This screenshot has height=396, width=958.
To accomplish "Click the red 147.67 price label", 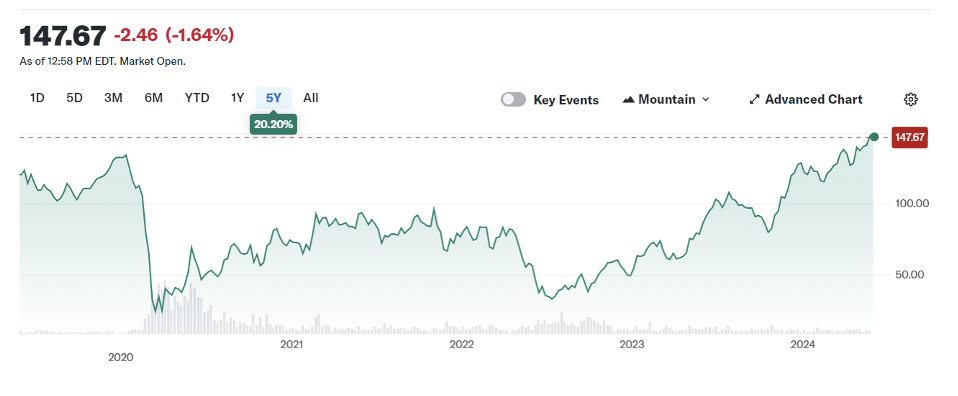I will (x=909, y=137).
